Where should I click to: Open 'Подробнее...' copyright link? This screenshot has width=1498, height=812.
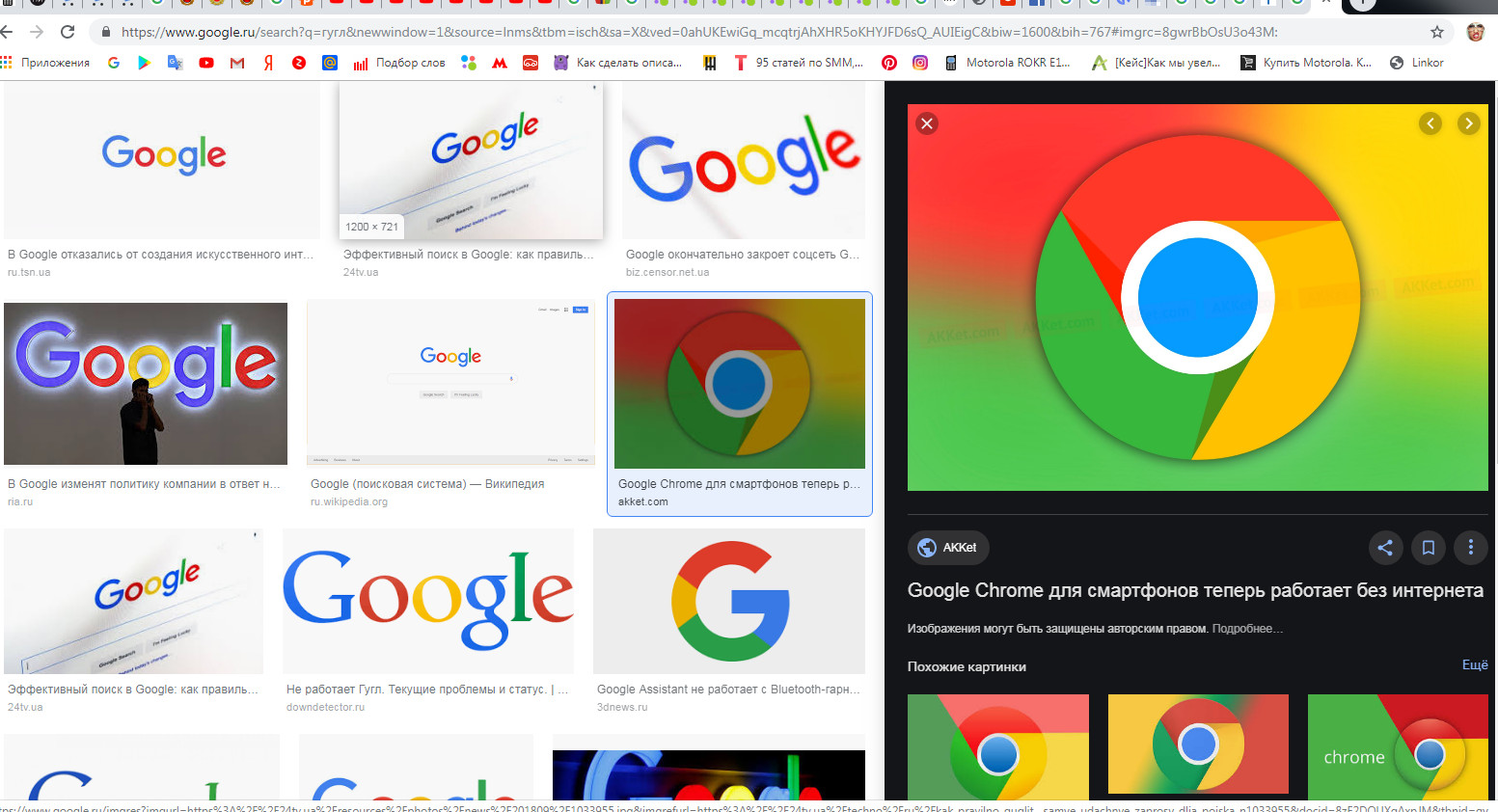1247,629
